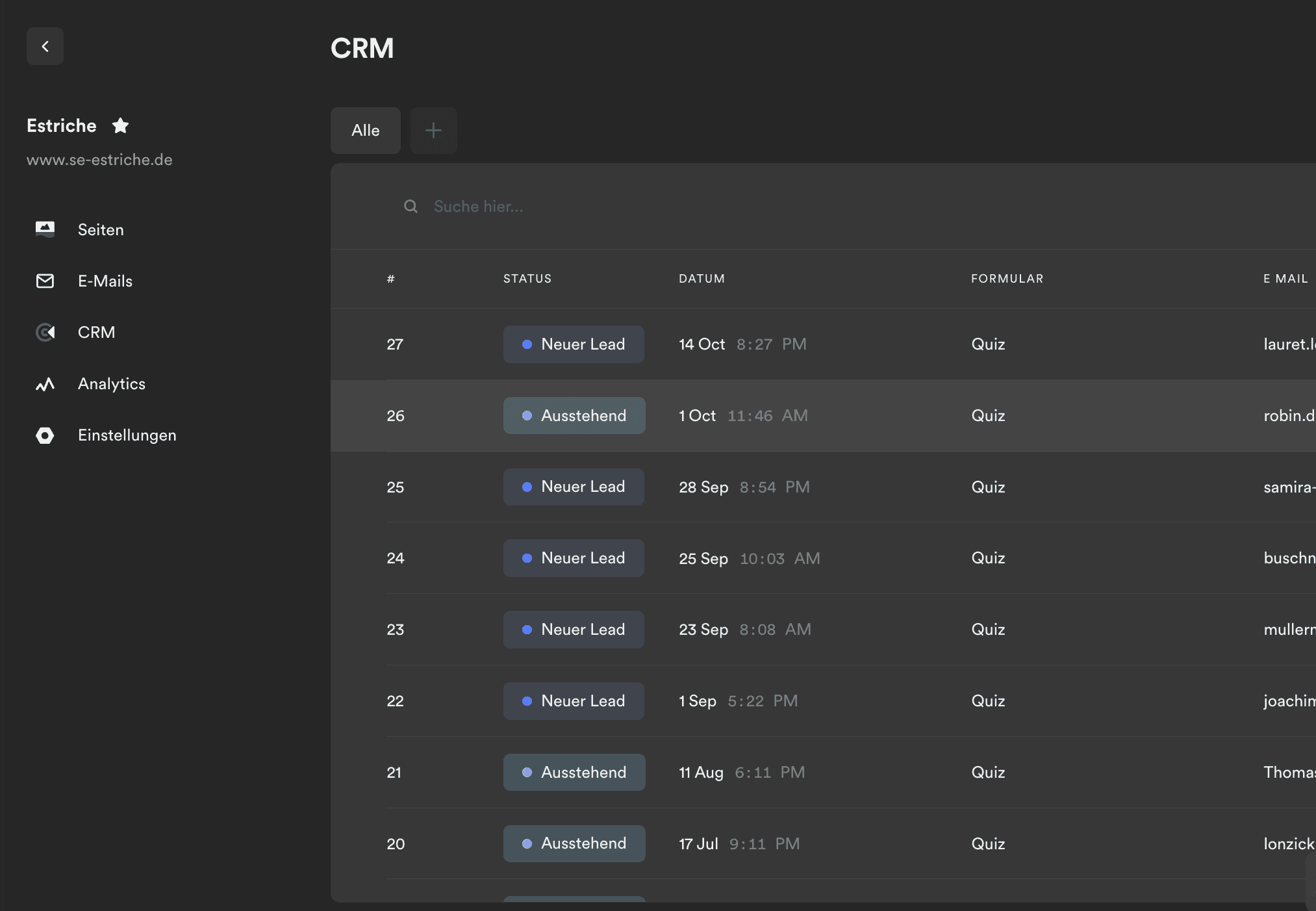
Task: Open Ausstehend status dropdown for lead 26
Action: pyautogui.click(x=574, y=416)
